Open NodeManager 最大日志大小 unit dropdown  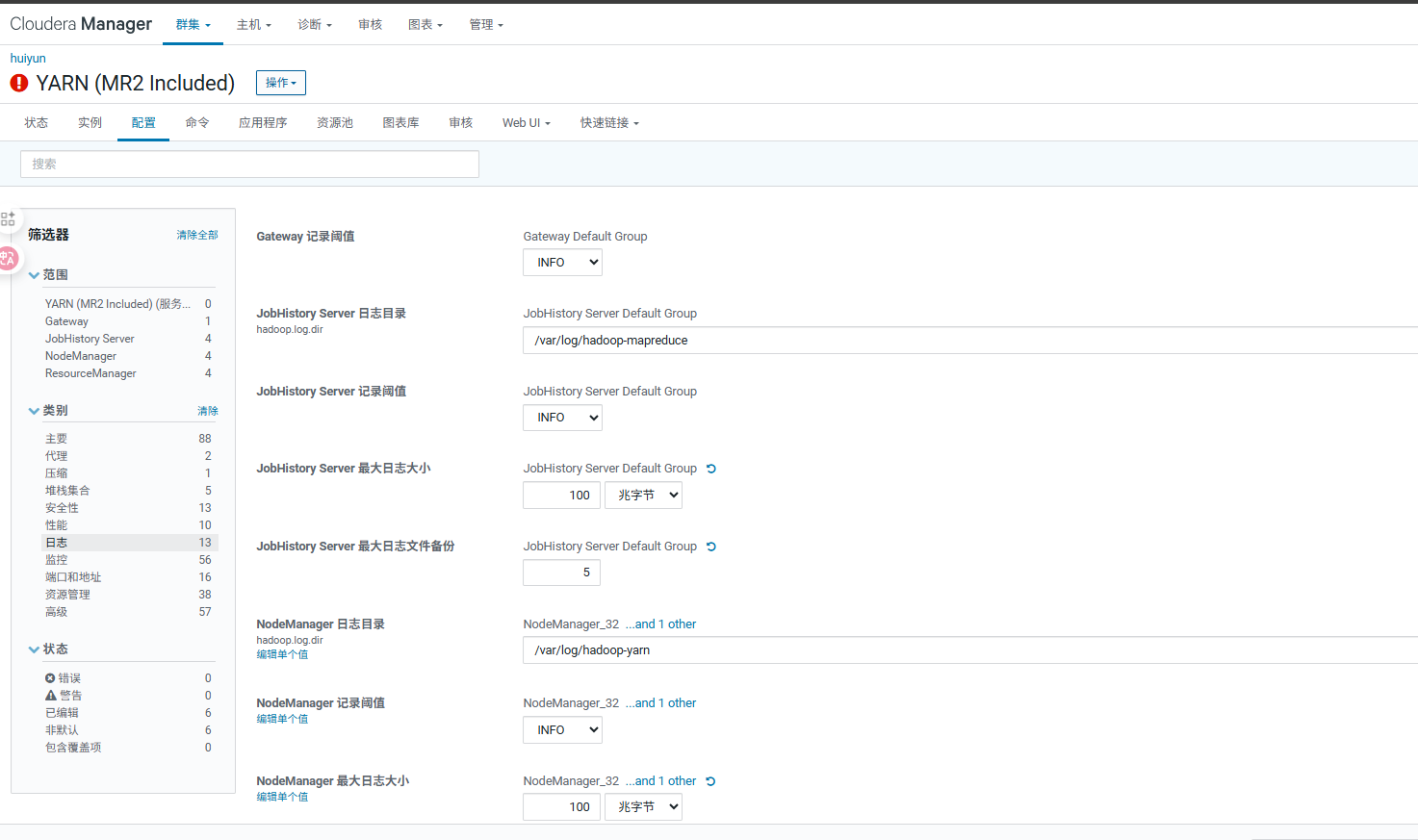[x=643, y=807]
